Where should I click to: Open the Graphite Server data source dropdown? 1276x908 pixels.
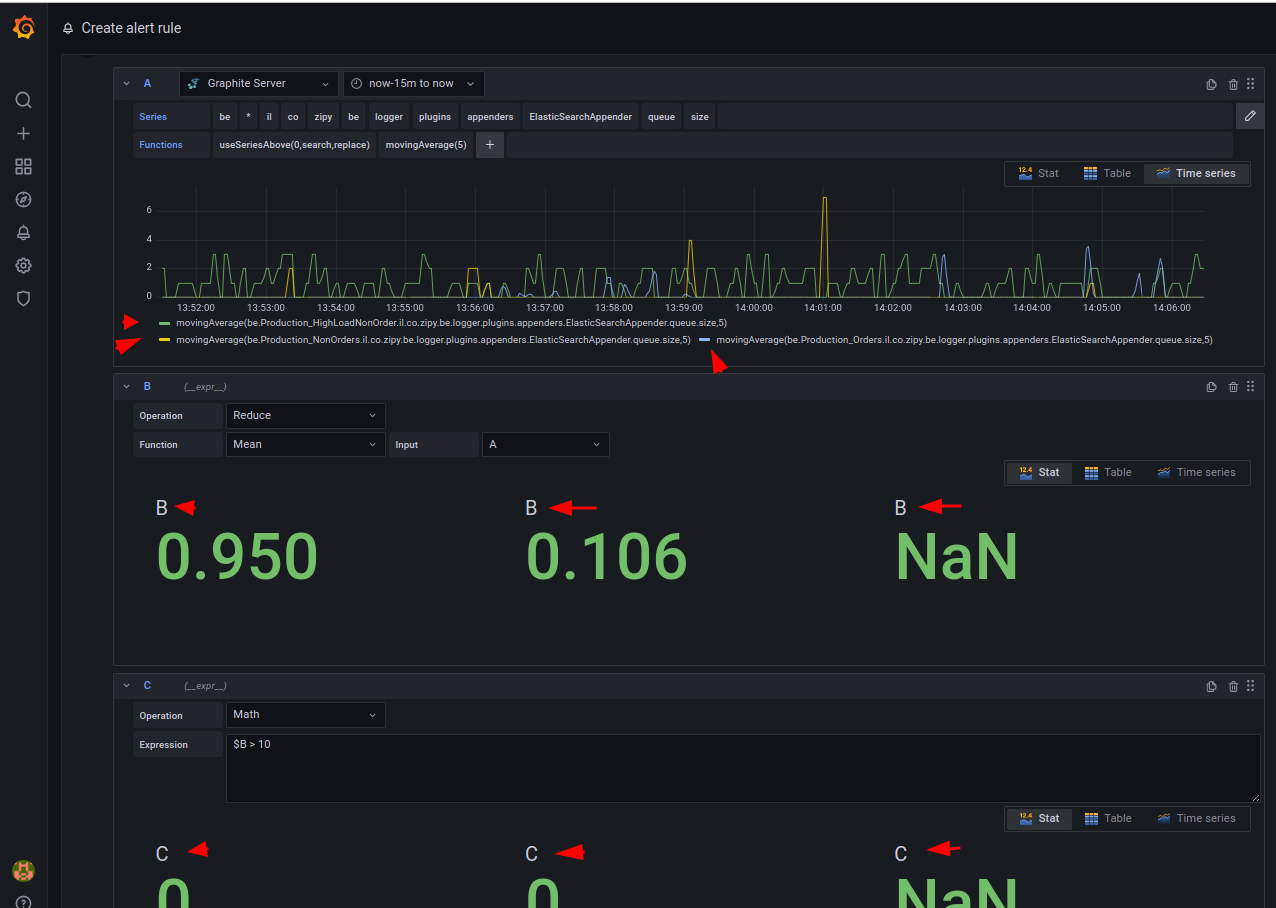coord(257,84)
